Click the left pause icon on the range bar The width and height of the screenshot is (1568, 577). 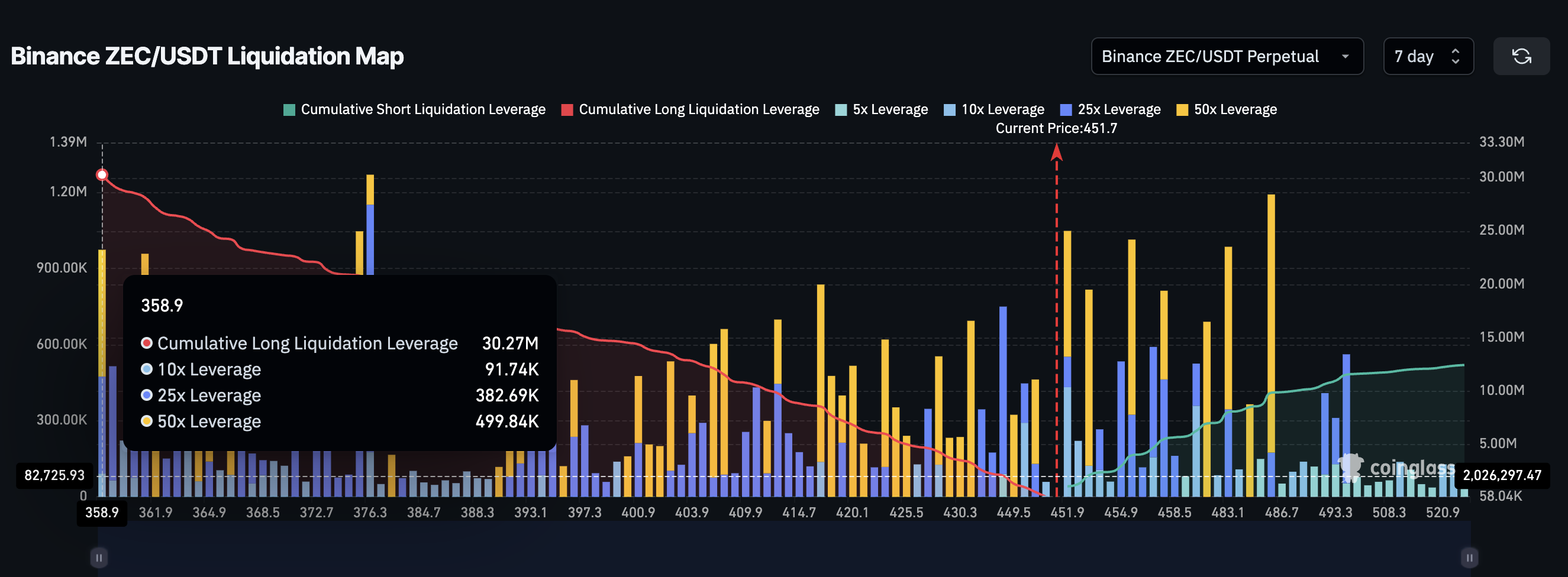(x=99, y=556)
